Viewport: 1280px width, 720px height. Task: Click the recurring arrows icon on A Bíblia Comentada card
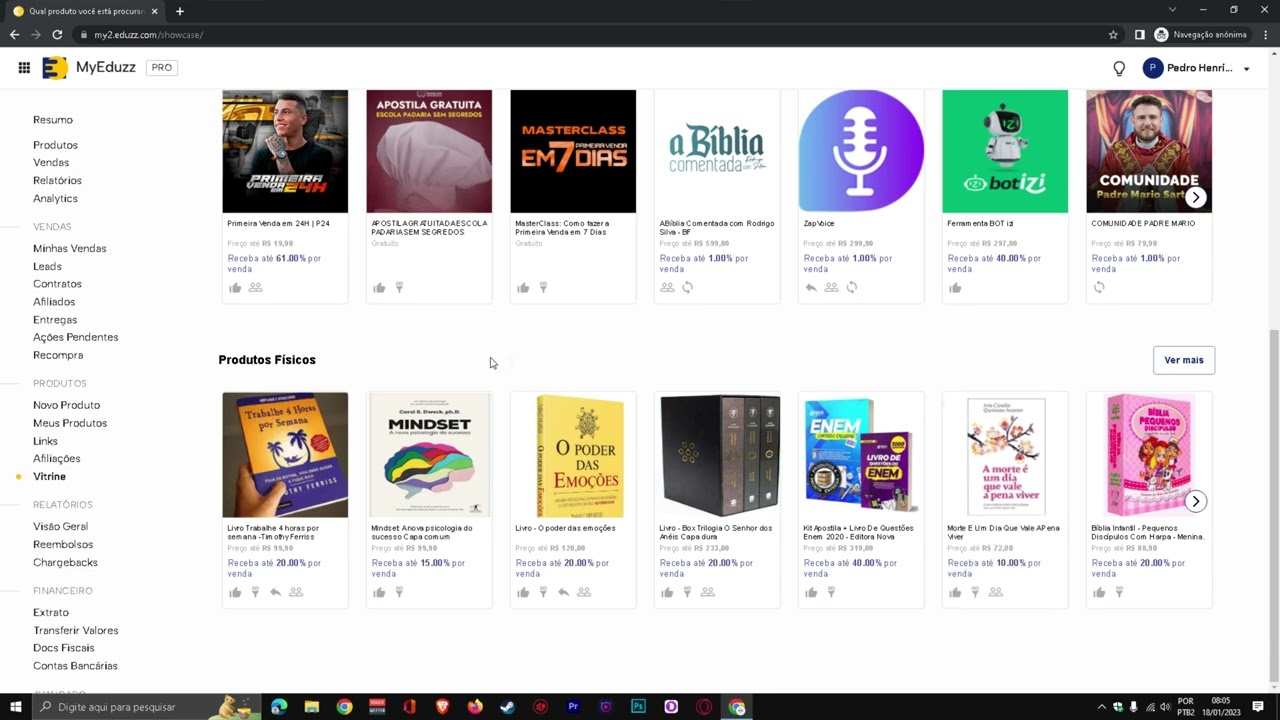click(687, 288)
